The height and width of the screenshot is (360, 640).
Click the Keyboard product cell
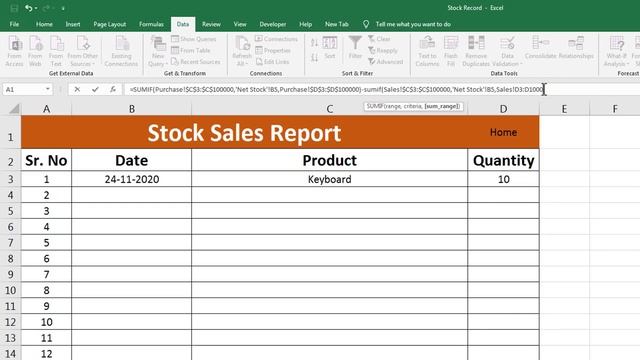click(x=329, y=179)
